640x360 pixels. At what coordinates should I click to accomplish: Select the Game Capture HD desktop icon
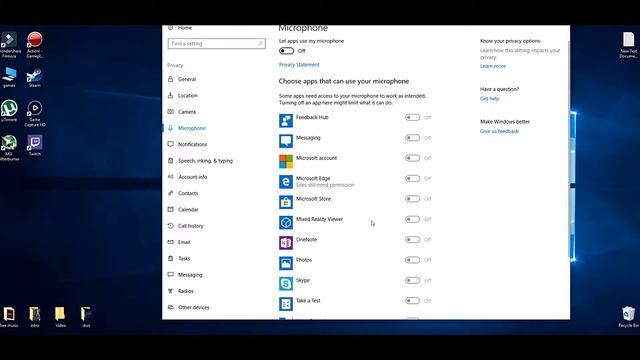(35, 113)
